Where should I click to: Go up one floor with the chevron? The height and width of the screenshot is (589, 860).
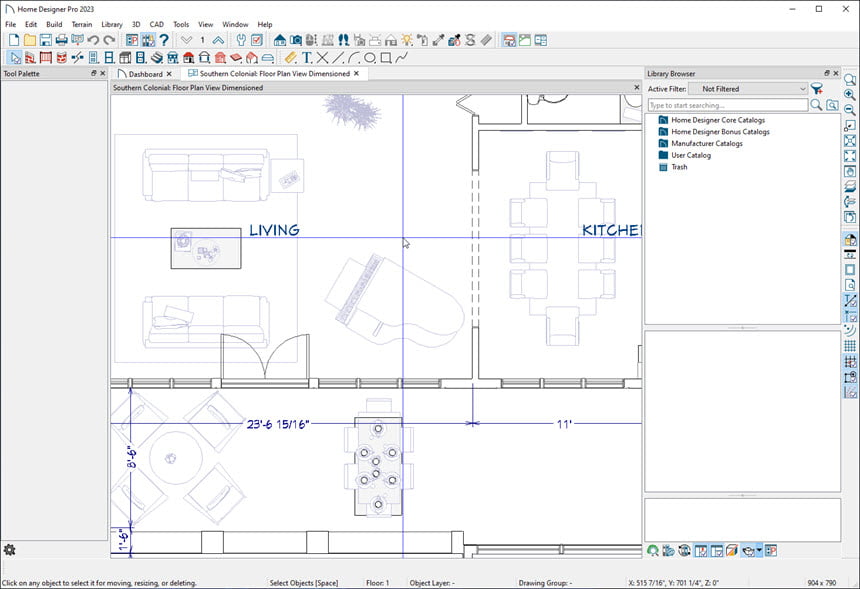[218, 40]
